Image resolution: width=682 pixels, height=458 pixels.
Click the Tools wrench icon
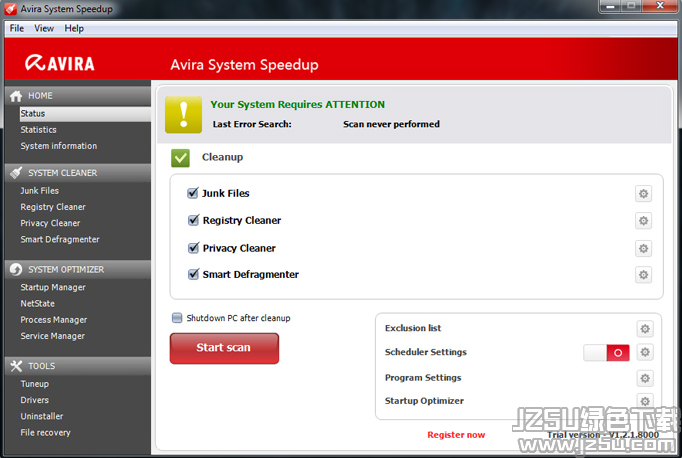[x=16, y=366]
